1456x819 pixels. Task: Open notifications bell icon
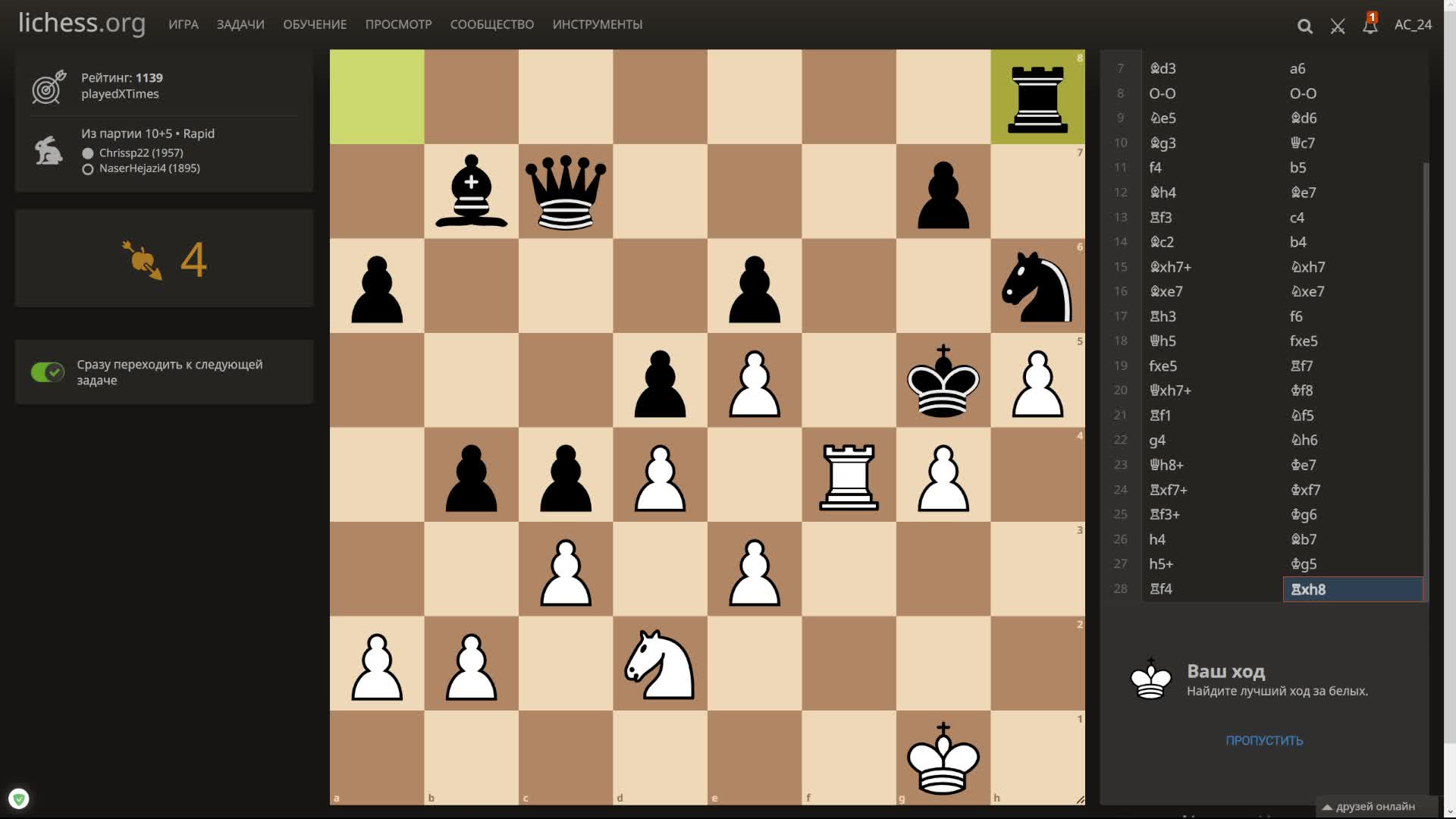[x=1370, y=26]
